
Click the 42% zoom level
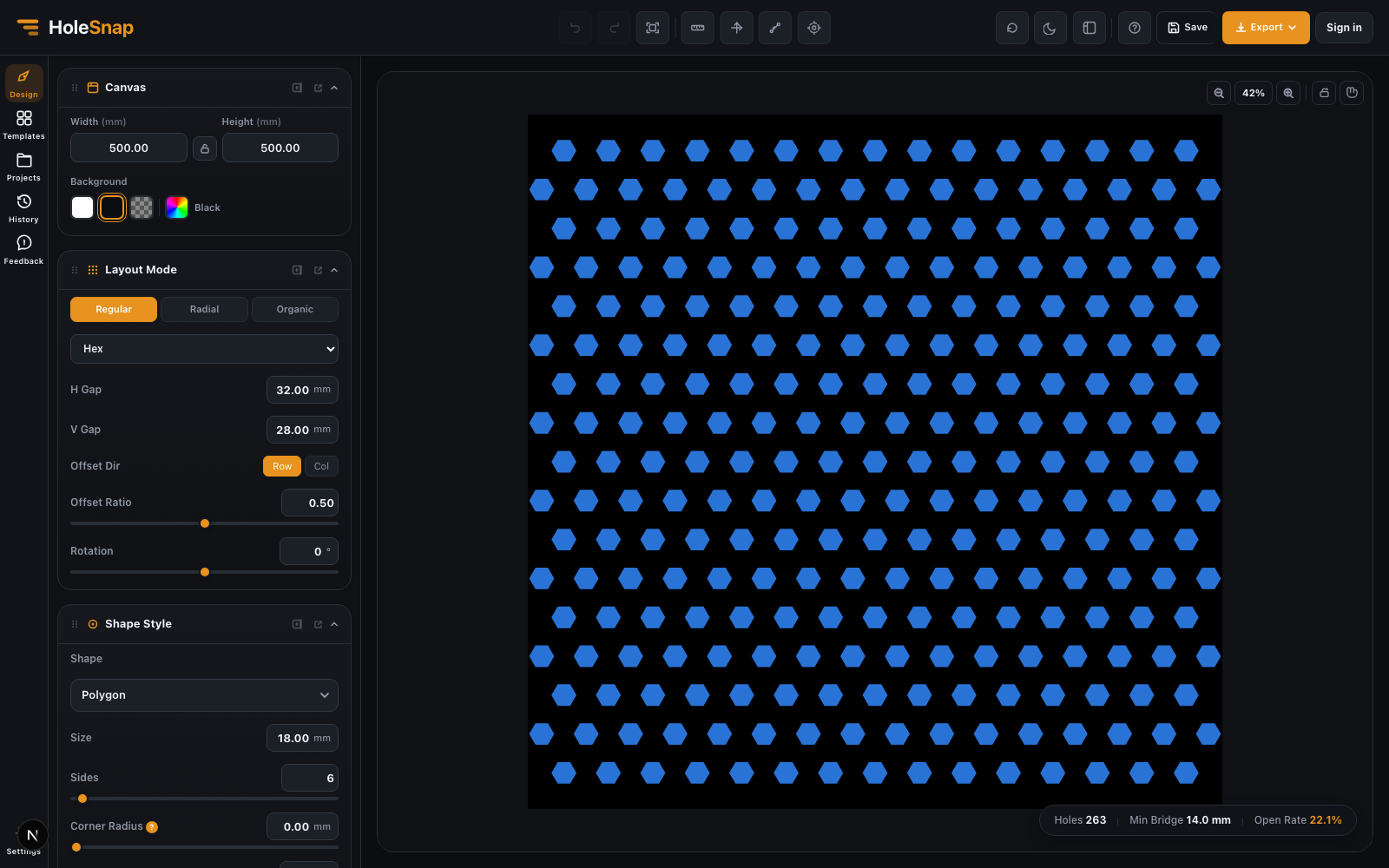point(1254,93)
